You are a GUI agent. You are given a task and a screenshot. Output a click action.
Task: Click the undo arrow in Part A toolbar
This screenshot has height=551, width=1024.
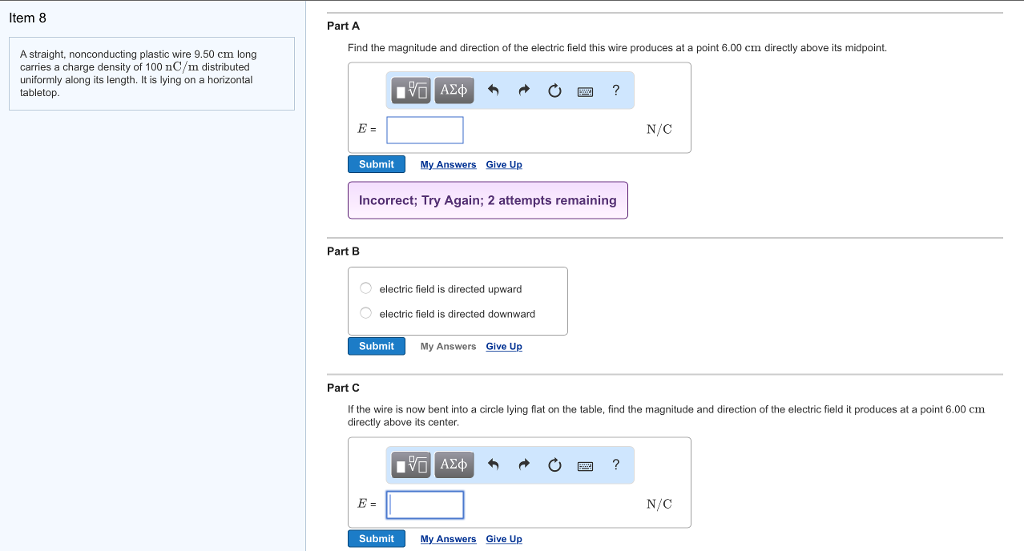coord(492,91)
